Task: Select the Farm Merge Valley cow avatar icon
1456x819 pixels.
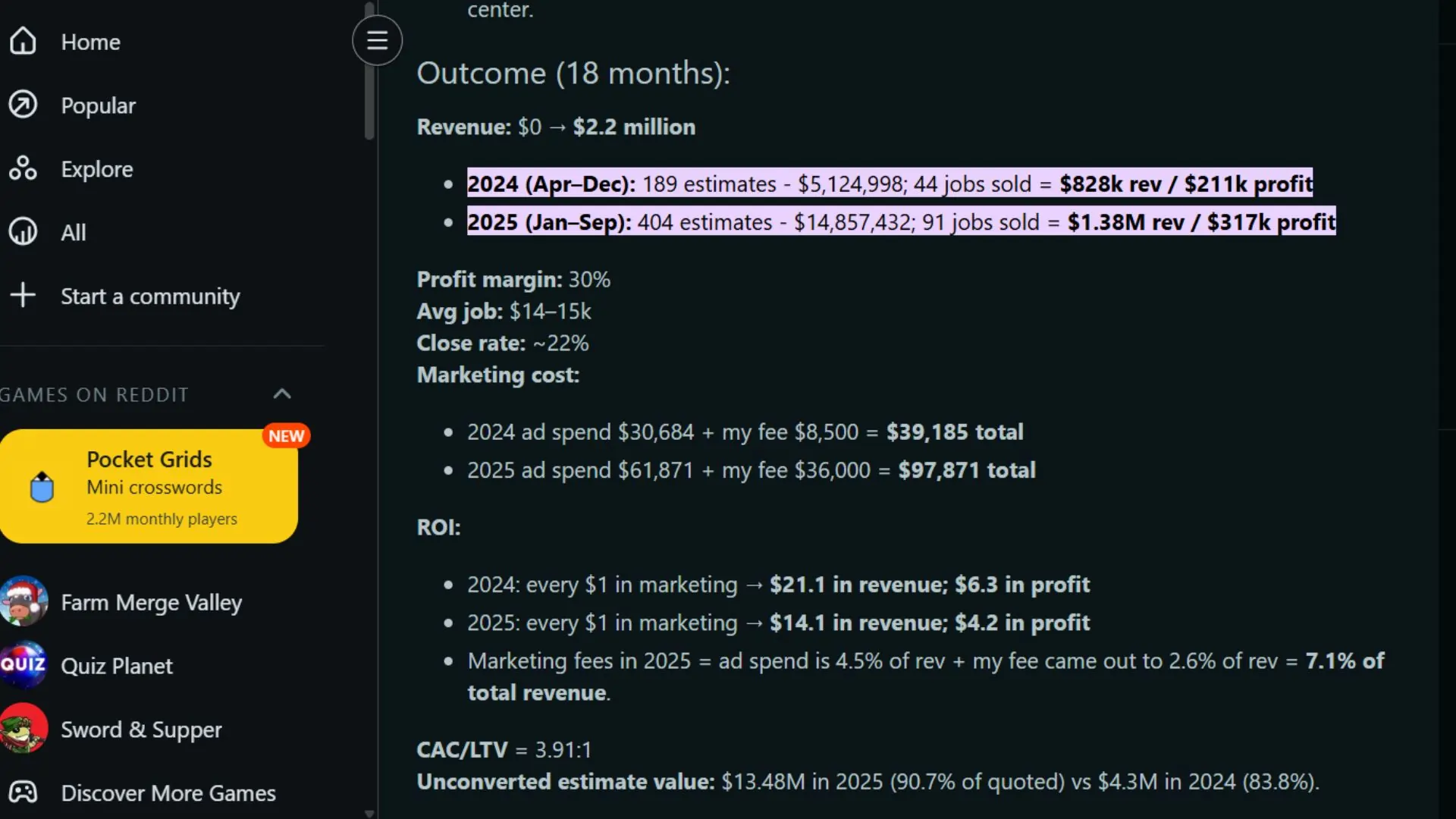Action: (x=24, y=601)
